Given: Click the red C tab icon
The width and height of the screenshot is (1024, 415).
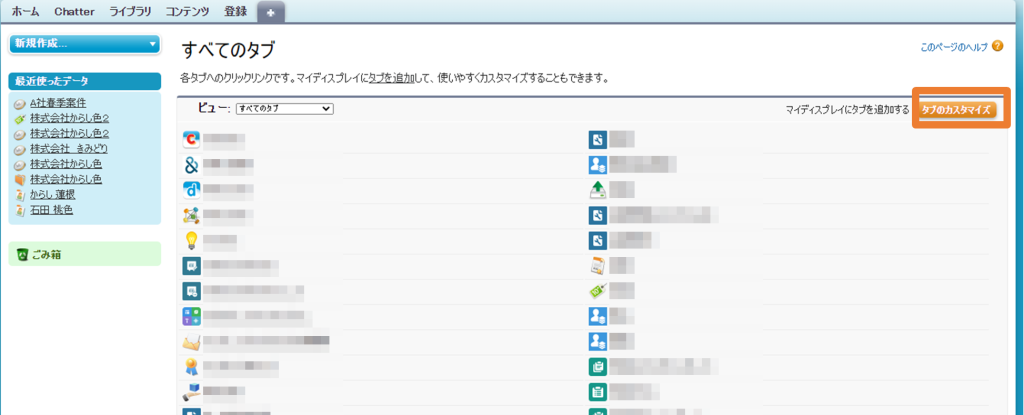Looking at the screenshot, I should point(191,139).
